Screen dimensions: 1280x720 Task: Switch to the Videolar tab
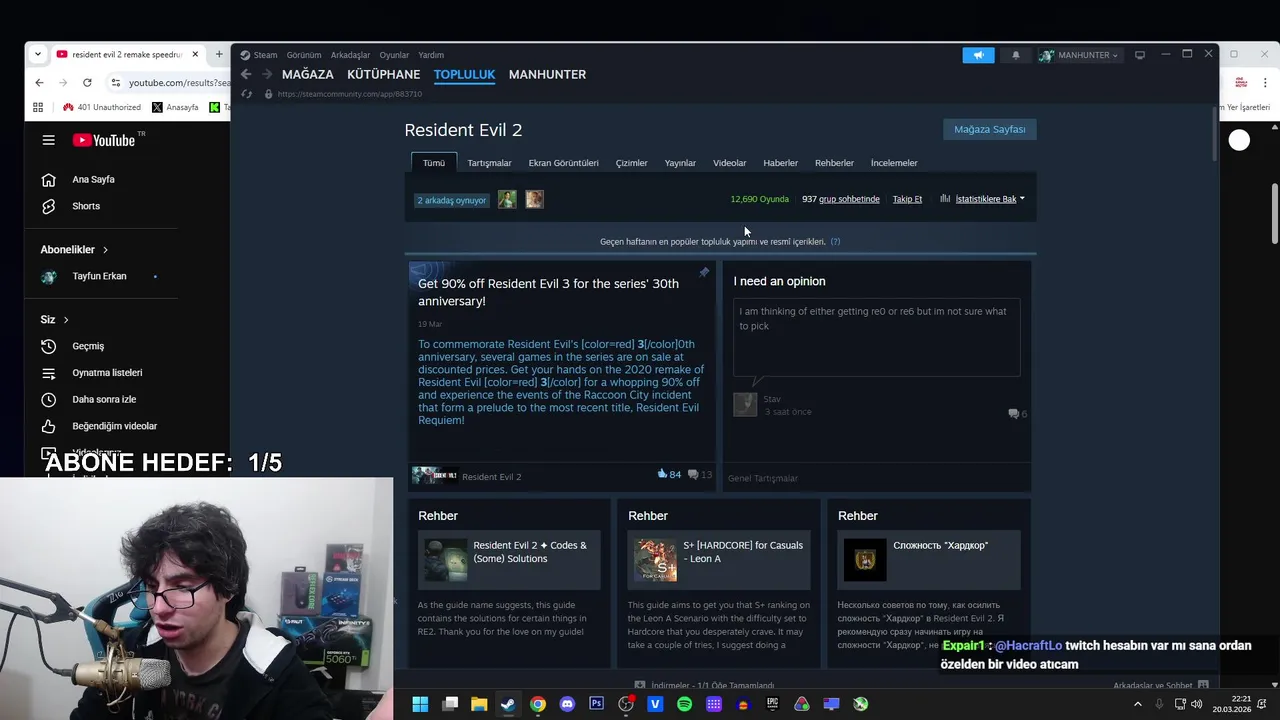click(x=729, y=163)
